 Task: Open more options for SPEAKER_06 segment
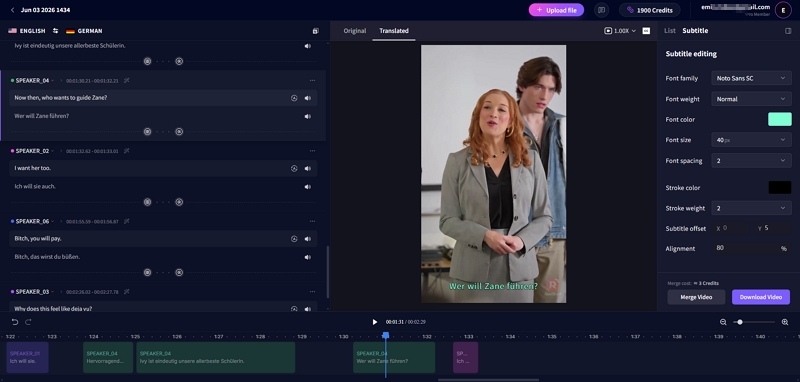coord(312,221)
